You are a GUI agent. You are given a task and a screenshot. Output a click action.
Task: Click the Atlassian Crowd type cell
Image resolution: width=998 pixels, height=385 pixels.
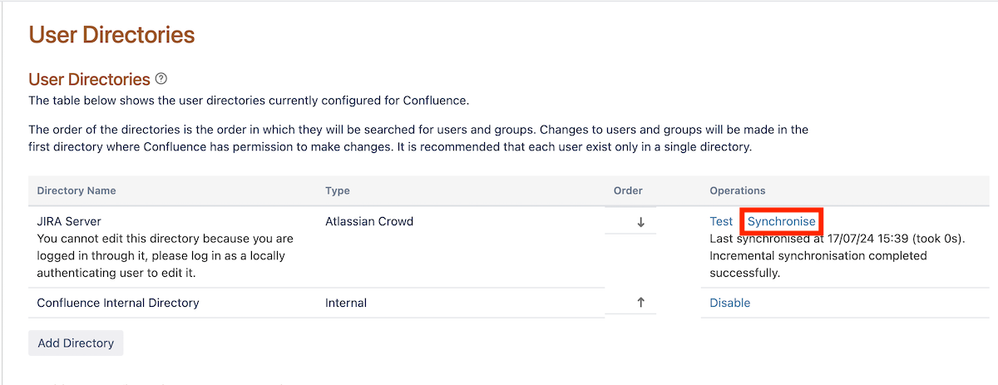pos(369,221)
